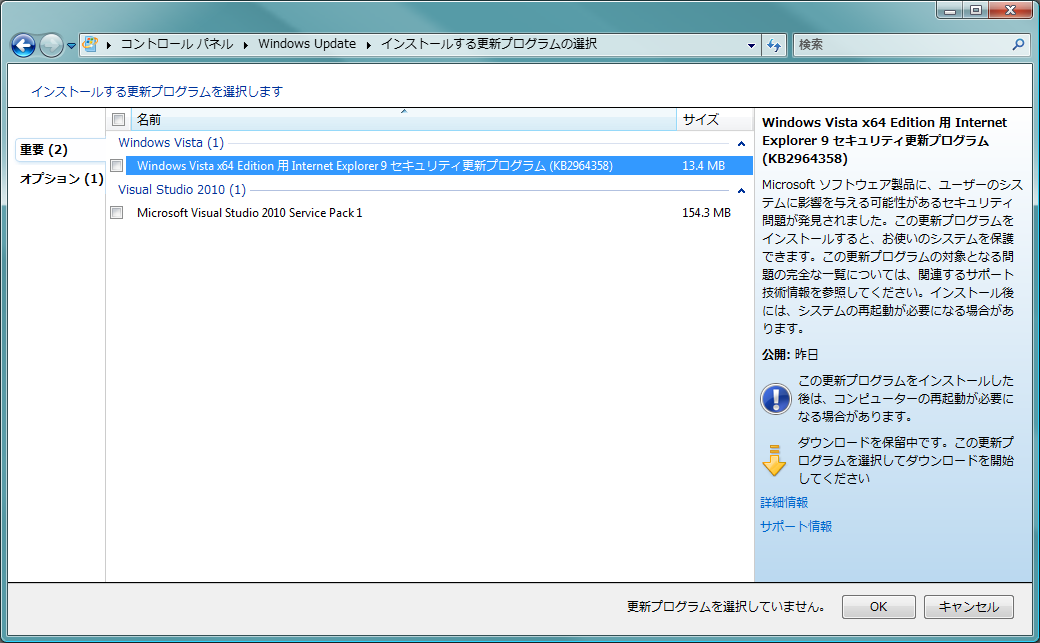Minimize the Windows Update window

(x=950, y=10)
